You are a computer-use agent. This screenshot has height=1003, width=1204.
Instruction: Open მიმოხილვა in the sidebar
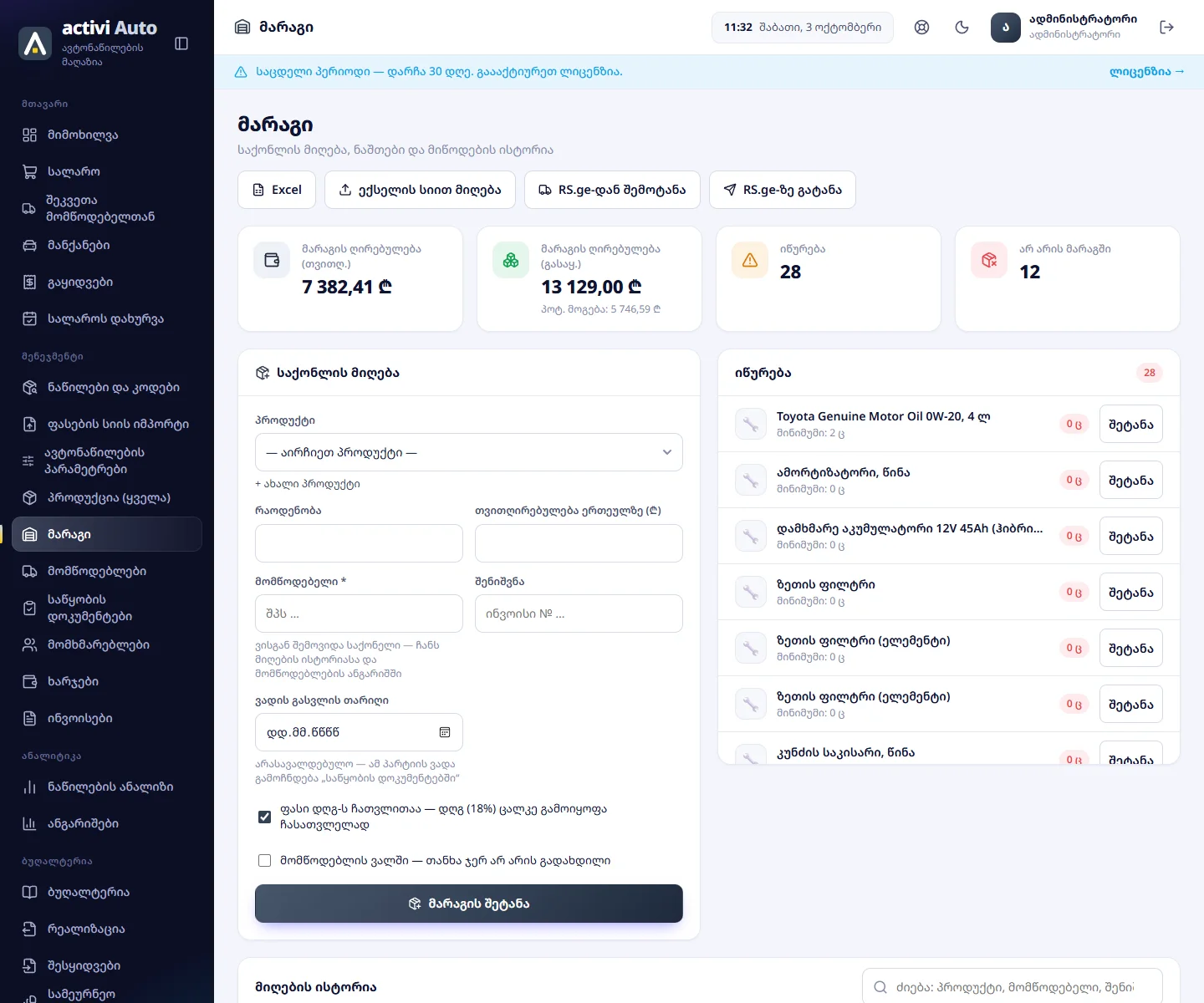pos(107,135)
